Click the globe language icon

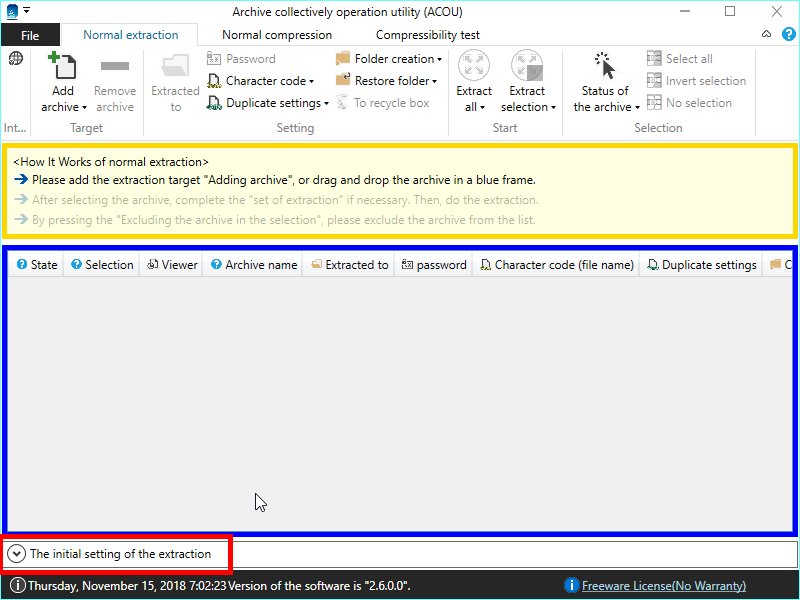pyautogui.click(x=16, y=59)
